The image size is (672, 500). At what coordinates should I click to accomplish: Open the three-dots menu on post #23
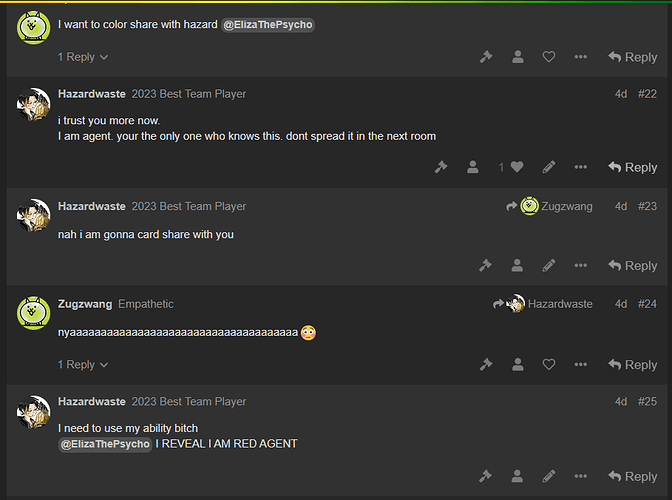point(580,265)
